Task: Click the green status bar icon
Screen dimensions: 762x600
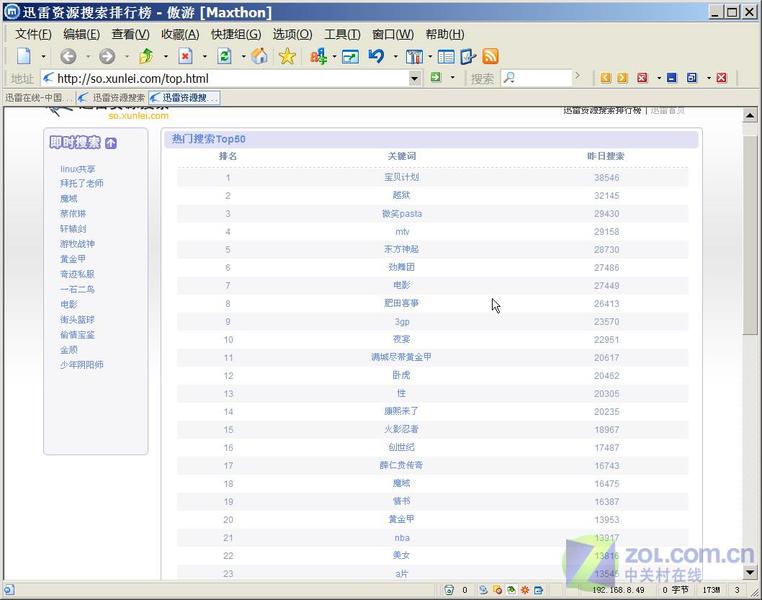Action: tap(511, 590)
